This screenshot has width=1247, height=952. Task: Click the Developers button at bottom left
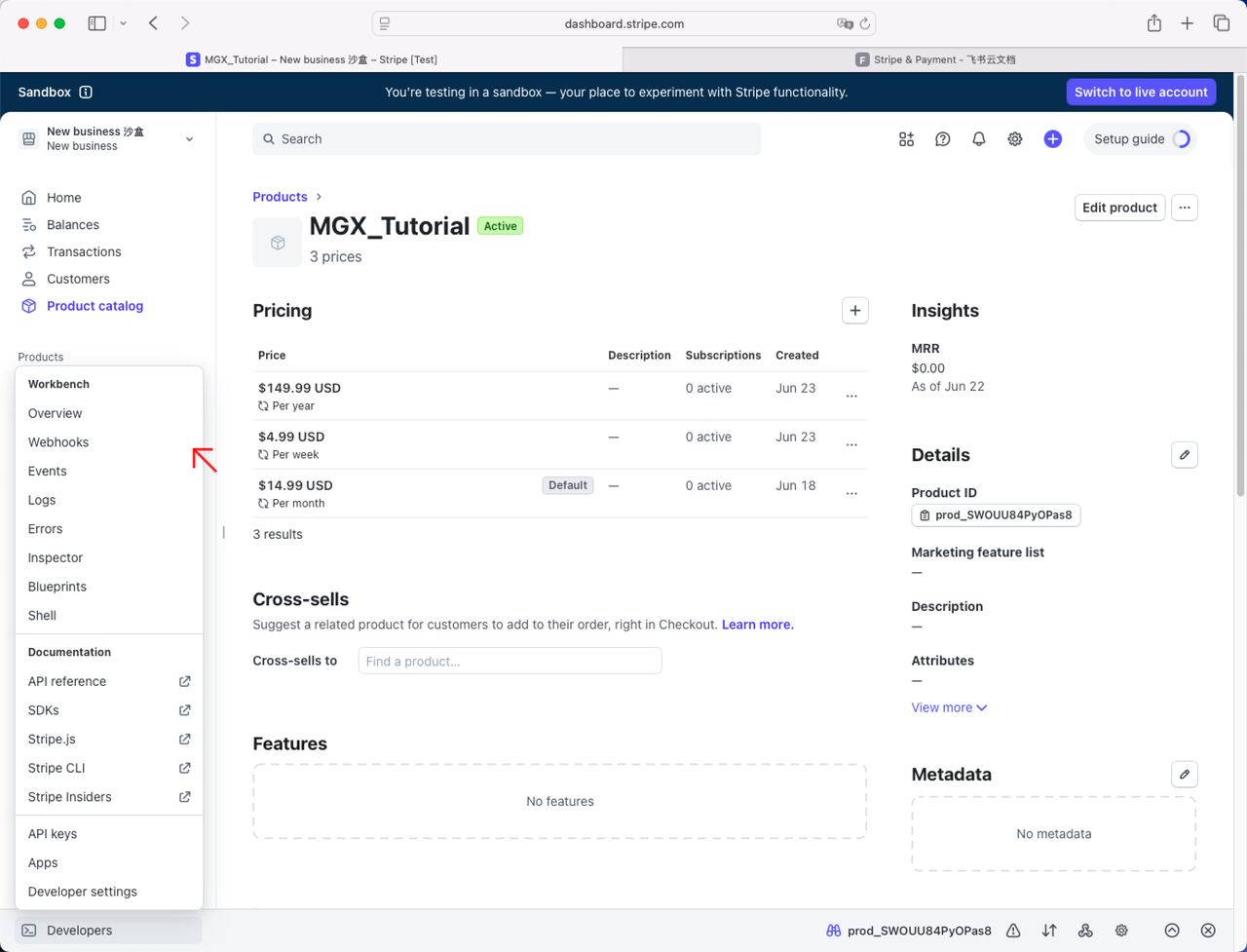(x=108, y=931)
